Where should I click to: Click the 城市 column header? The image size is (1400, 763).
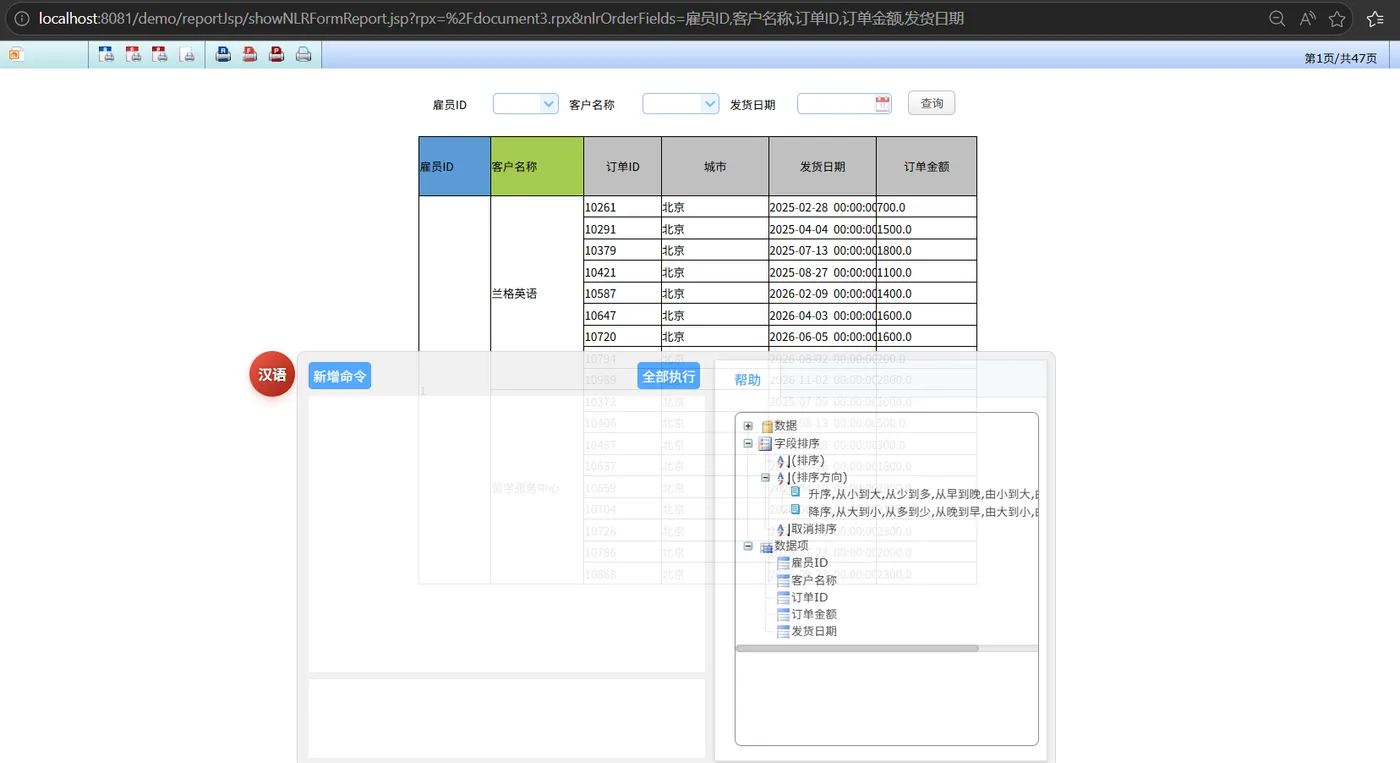click(715, 166)
